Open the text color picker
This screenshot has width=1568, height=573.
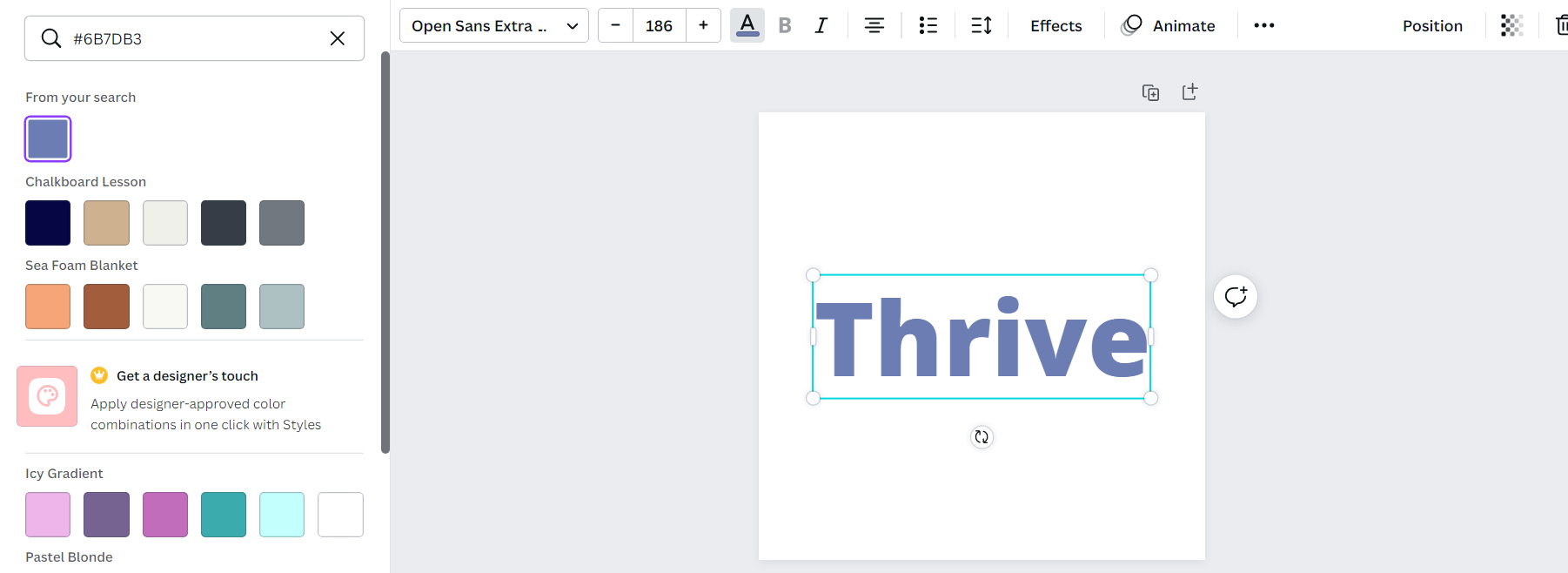click(x=747, y=25)
